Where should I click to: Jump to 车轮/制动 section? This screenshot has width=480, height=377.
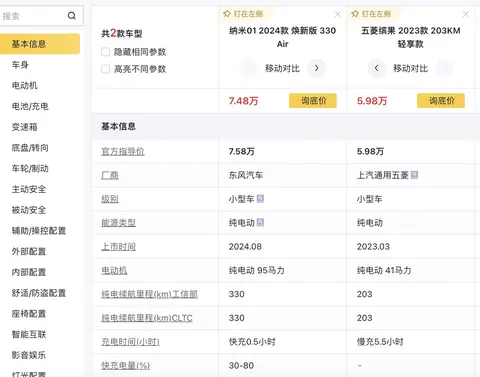30,168
